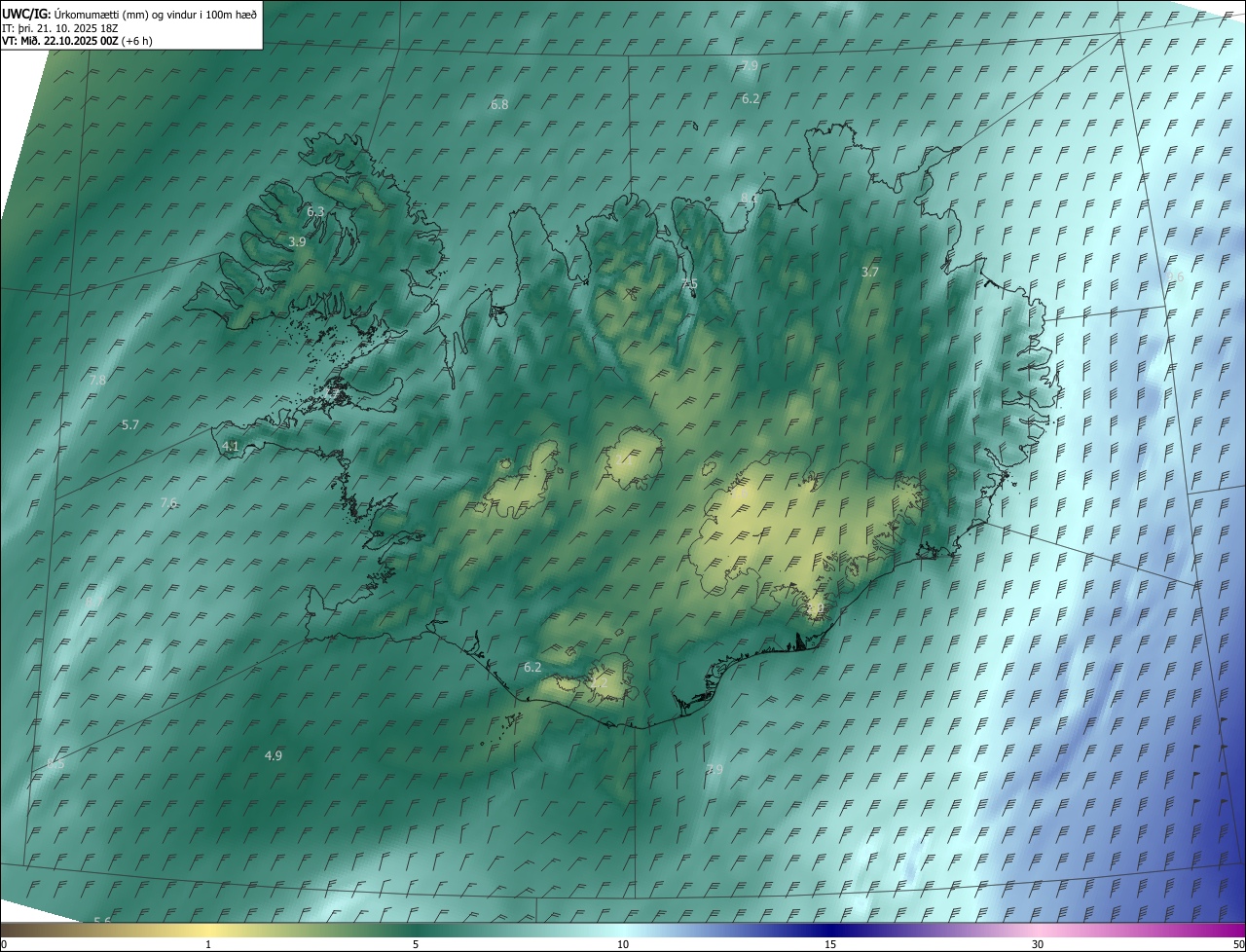Click the 6.3 value label in the Westfjords
Viewport: 1246px width, 952px height.
click(x=315, y=211)
